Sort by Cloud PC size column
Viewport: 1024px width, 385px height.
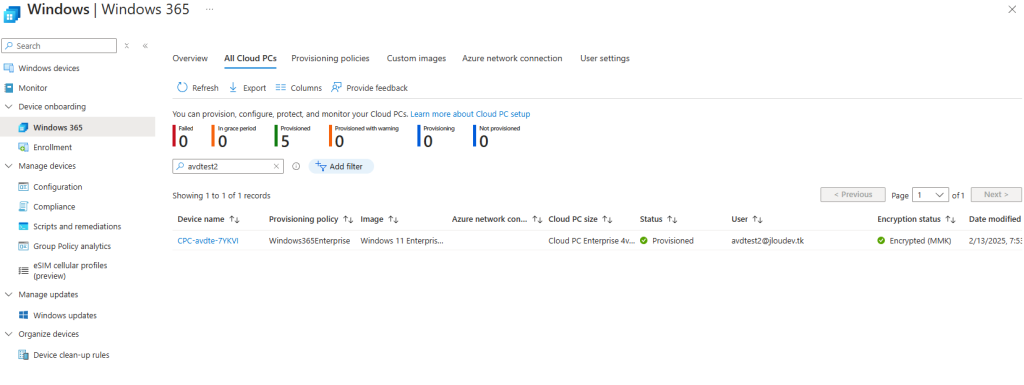[x=581, y=219]
